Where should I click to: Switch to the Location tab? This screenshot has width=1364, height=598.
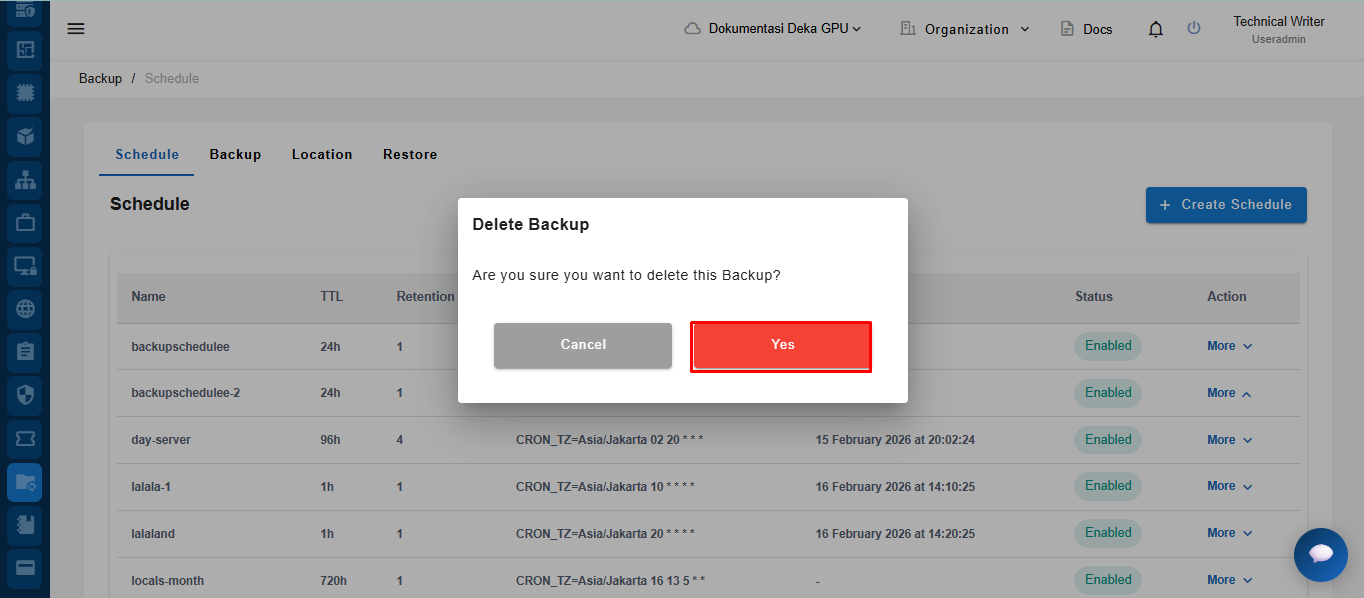pyautogui.click(x=322, y=154)
